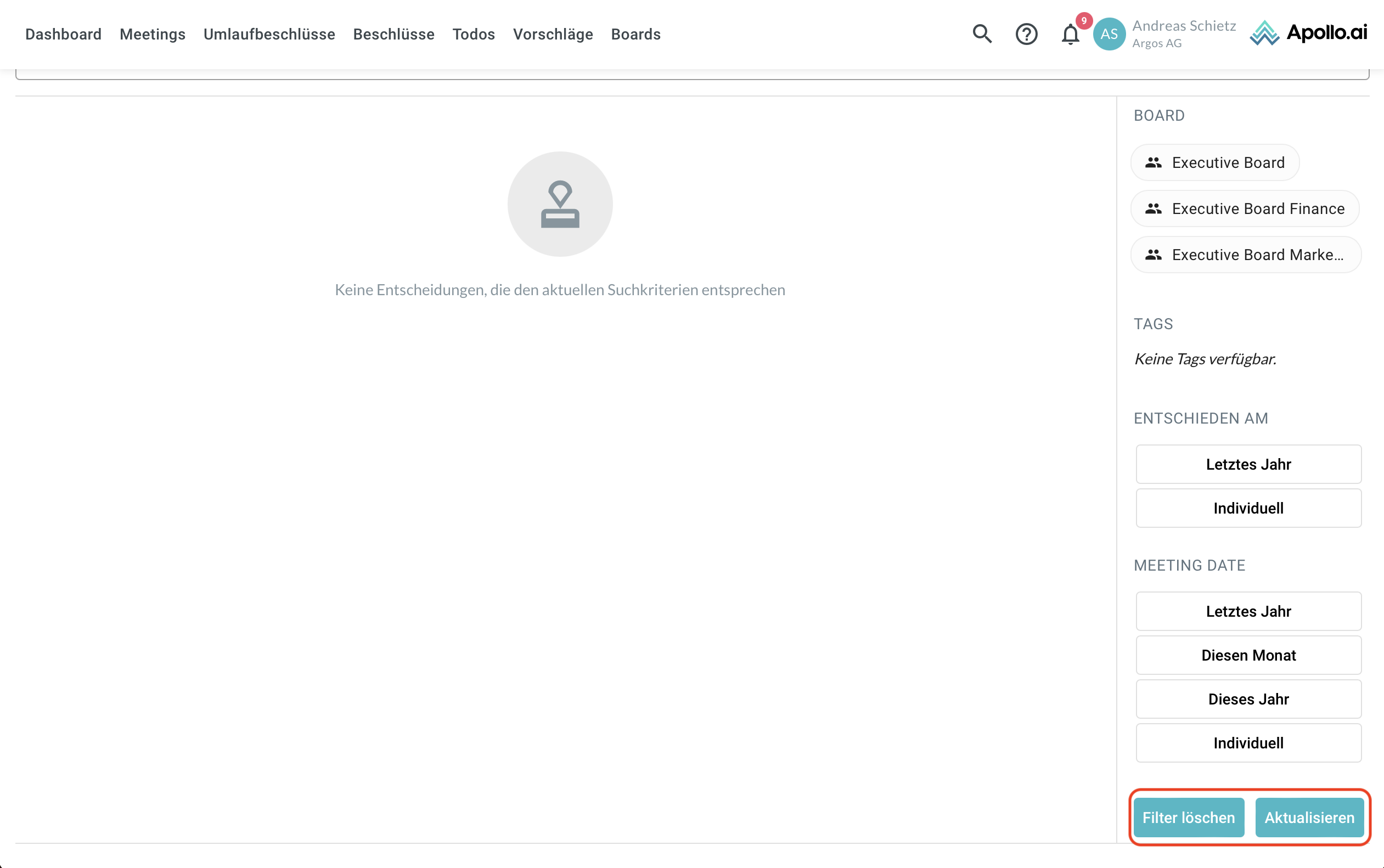Select Letztes Jahr under Entschieden am

[1248, 464]
